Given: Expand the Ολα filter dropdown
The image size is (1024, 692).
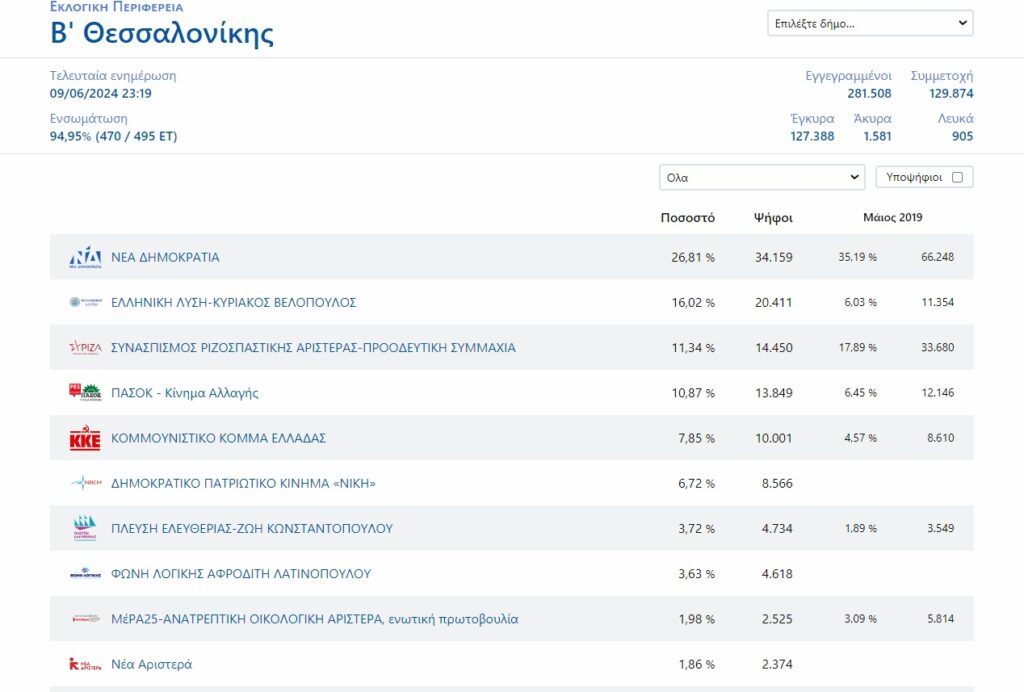Looking at the screenshot, I should click(x=762, y=178).
